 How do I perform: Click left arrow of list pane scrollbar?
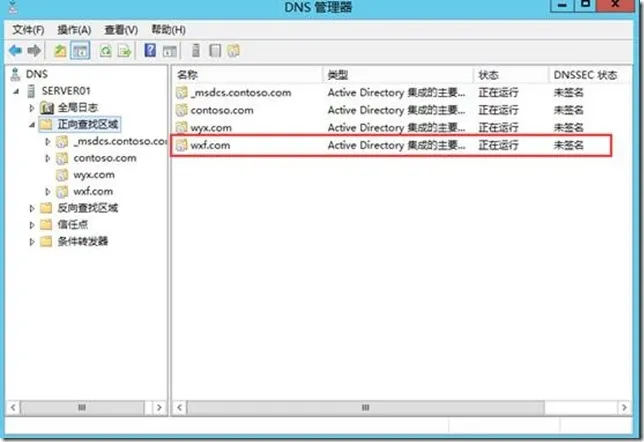click(179, 407)
